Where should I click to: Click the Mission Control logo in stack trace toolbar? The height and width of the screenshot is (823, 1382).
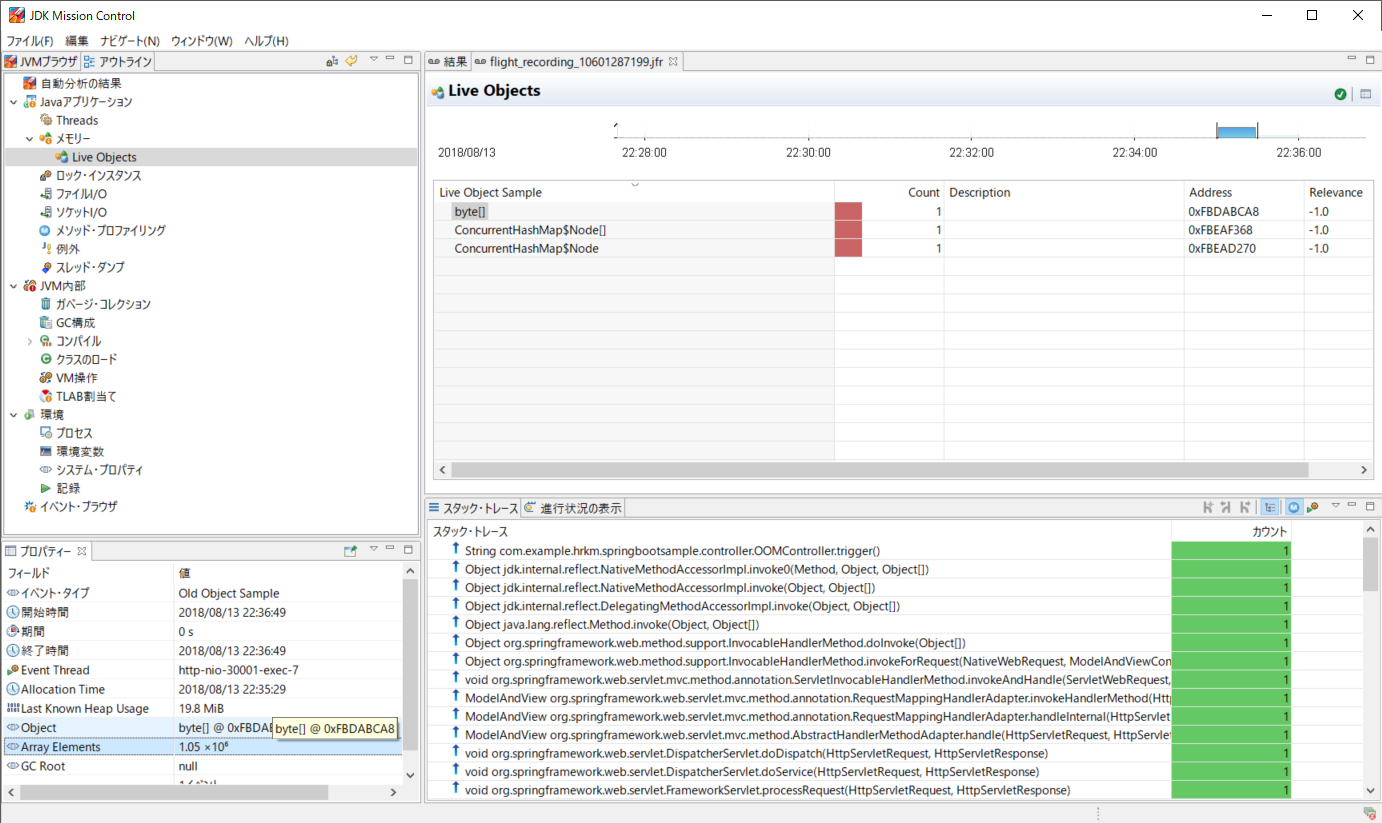tap(1292, 507)
